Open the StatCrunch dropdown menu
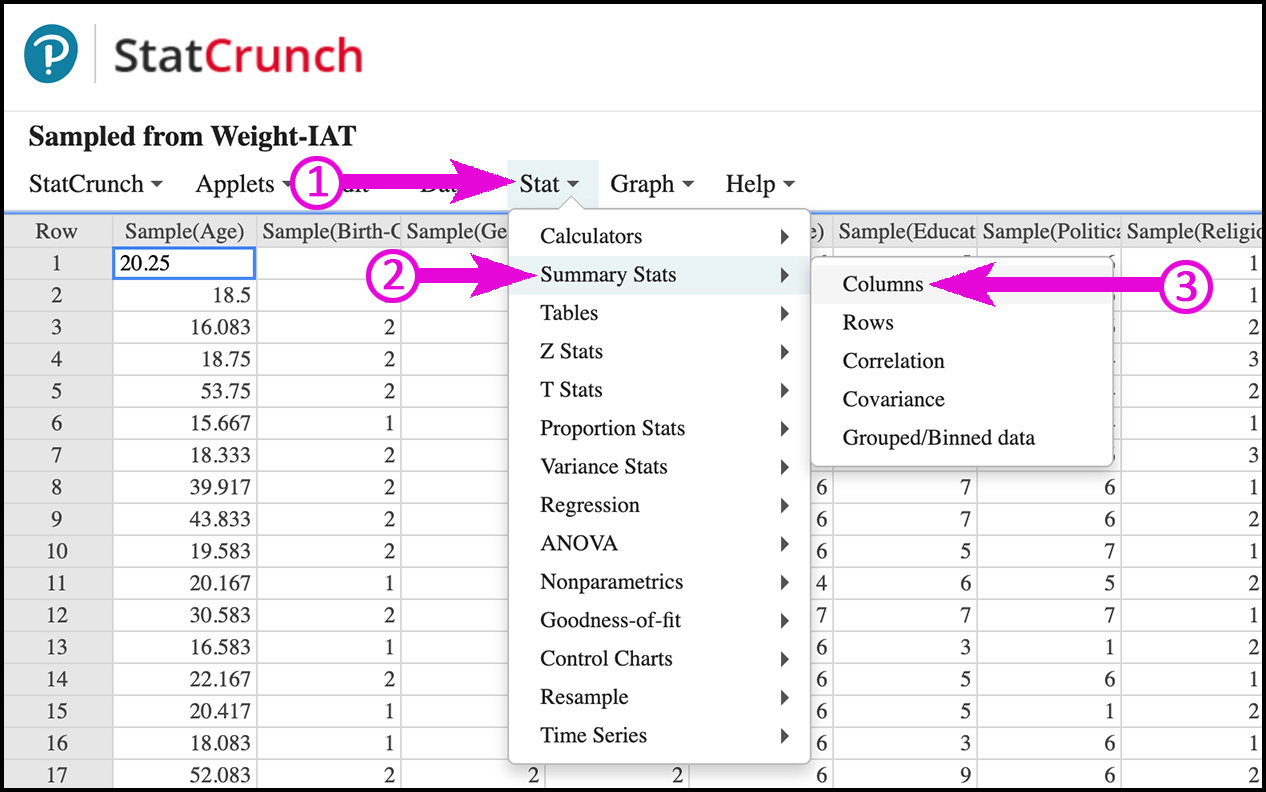1266x792 pixels. tap(96, 184)
